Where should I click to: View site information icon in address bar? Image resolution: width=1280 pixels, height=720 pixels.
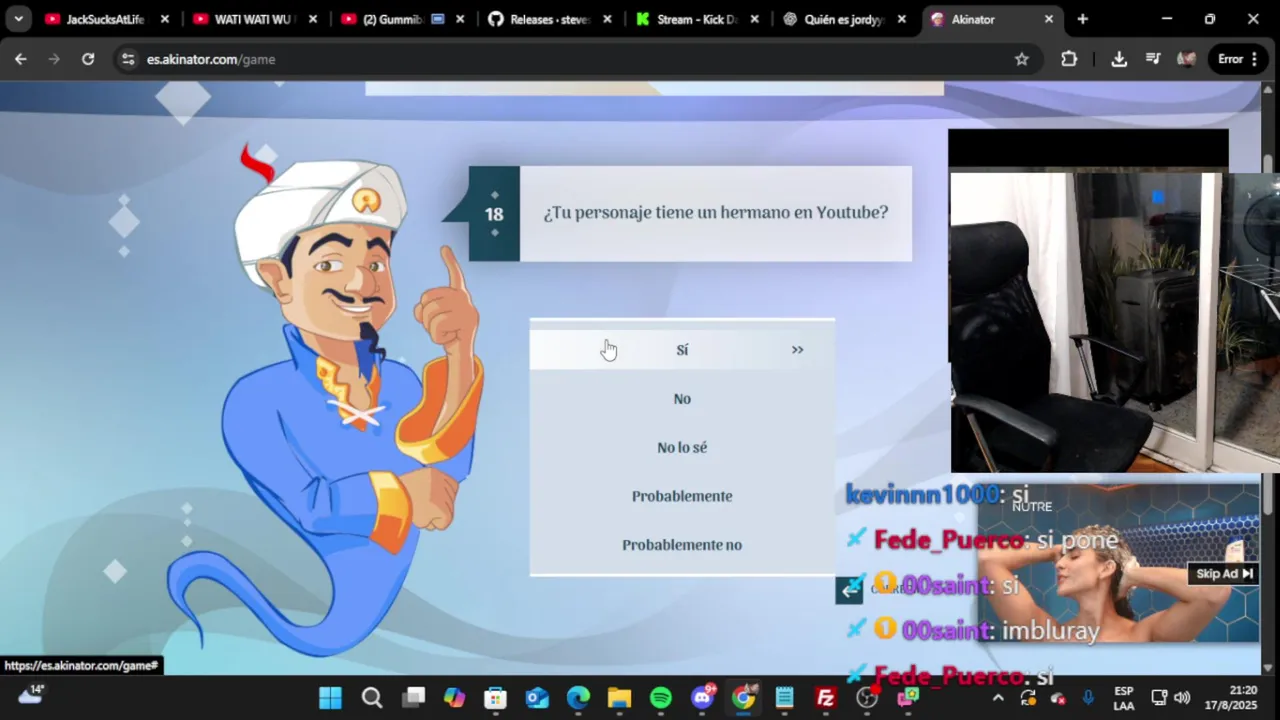point(127,59)
